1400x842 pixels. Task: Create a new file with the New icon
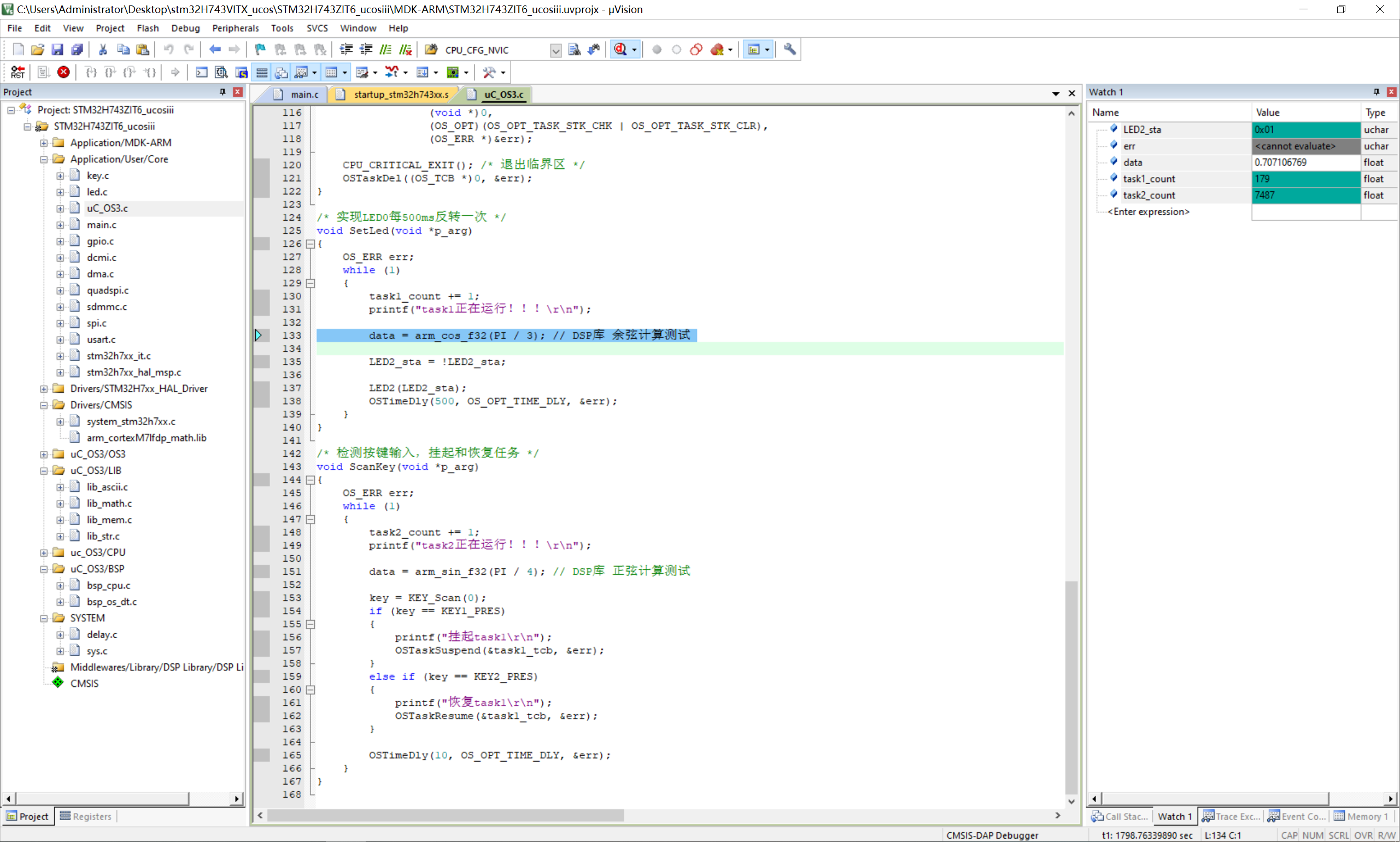(x=18, y=50)
